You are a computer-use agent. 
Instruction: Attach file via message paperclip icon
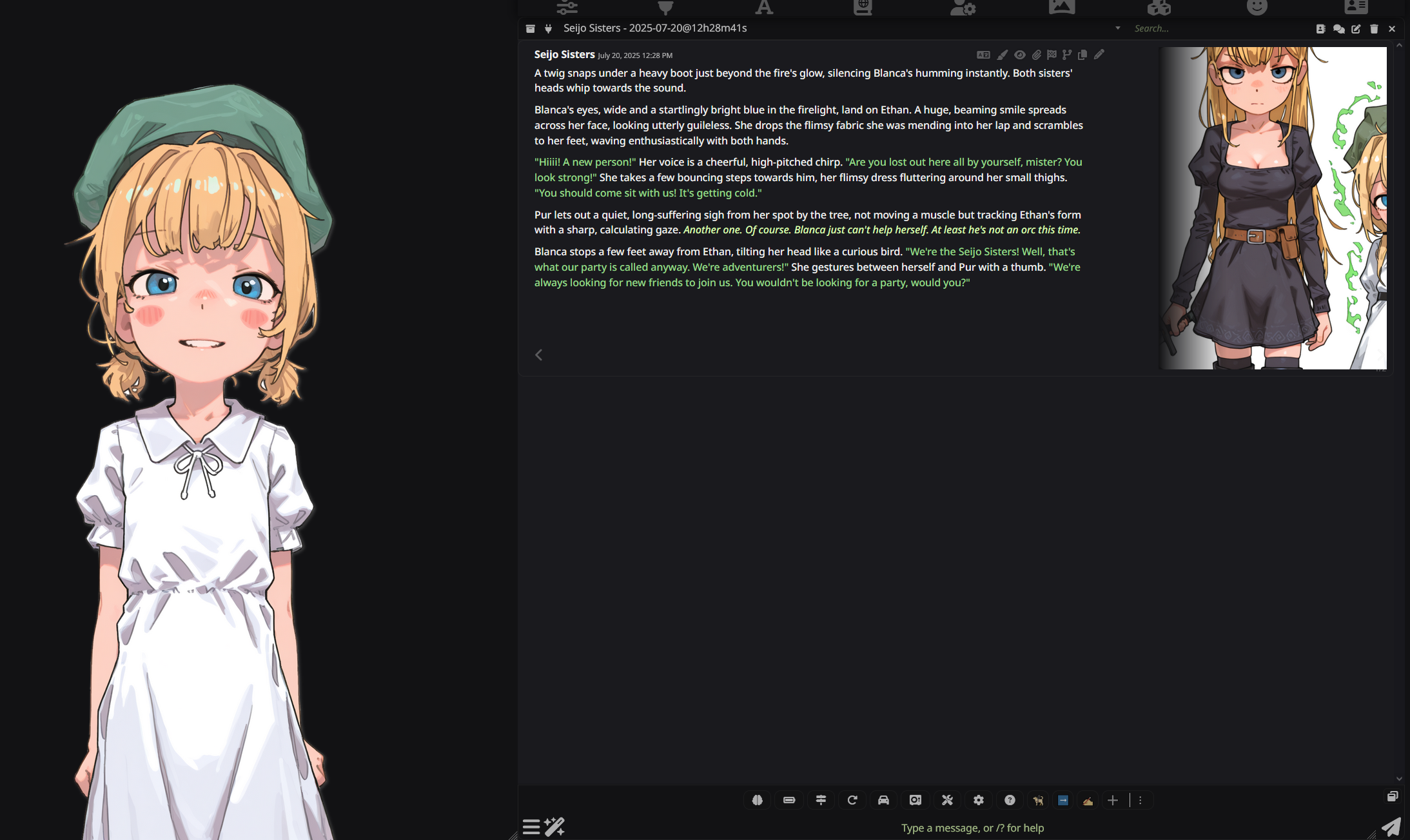tap(1036, 55)
